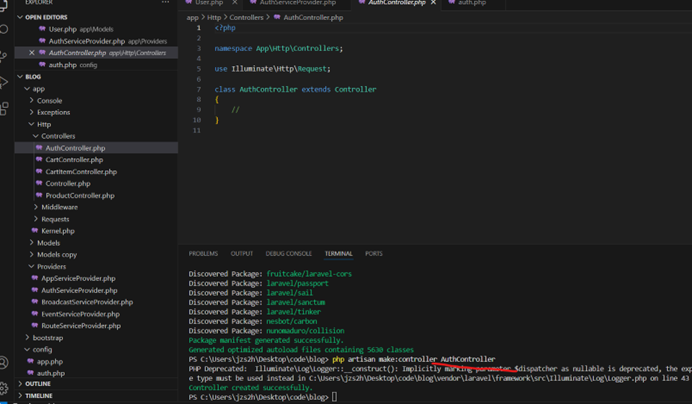Close the AuthController.php editor tab
The height and width of the screenshot is (404, 692).
(x=433, y=3)
